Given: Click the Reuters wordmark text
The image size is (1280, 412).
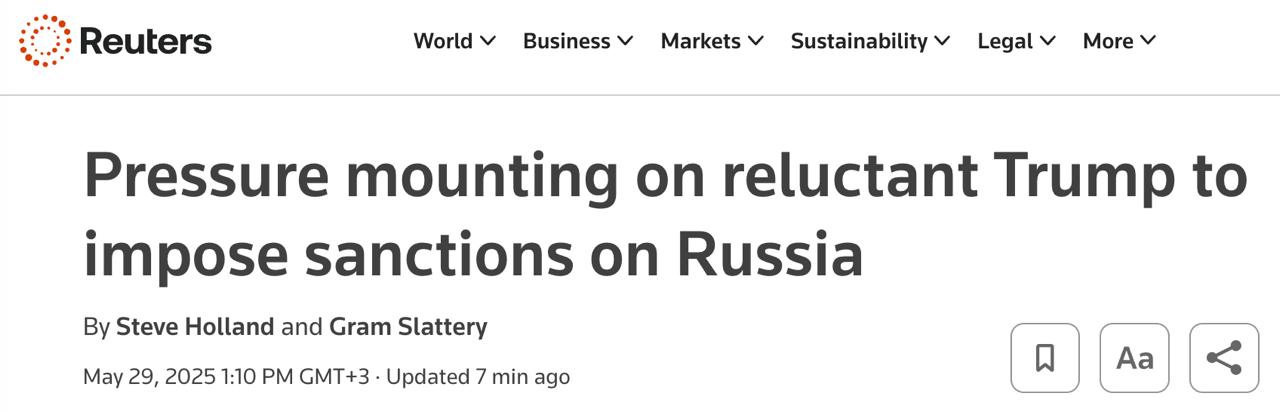Looking at the screenshot, I should (145, 41).
